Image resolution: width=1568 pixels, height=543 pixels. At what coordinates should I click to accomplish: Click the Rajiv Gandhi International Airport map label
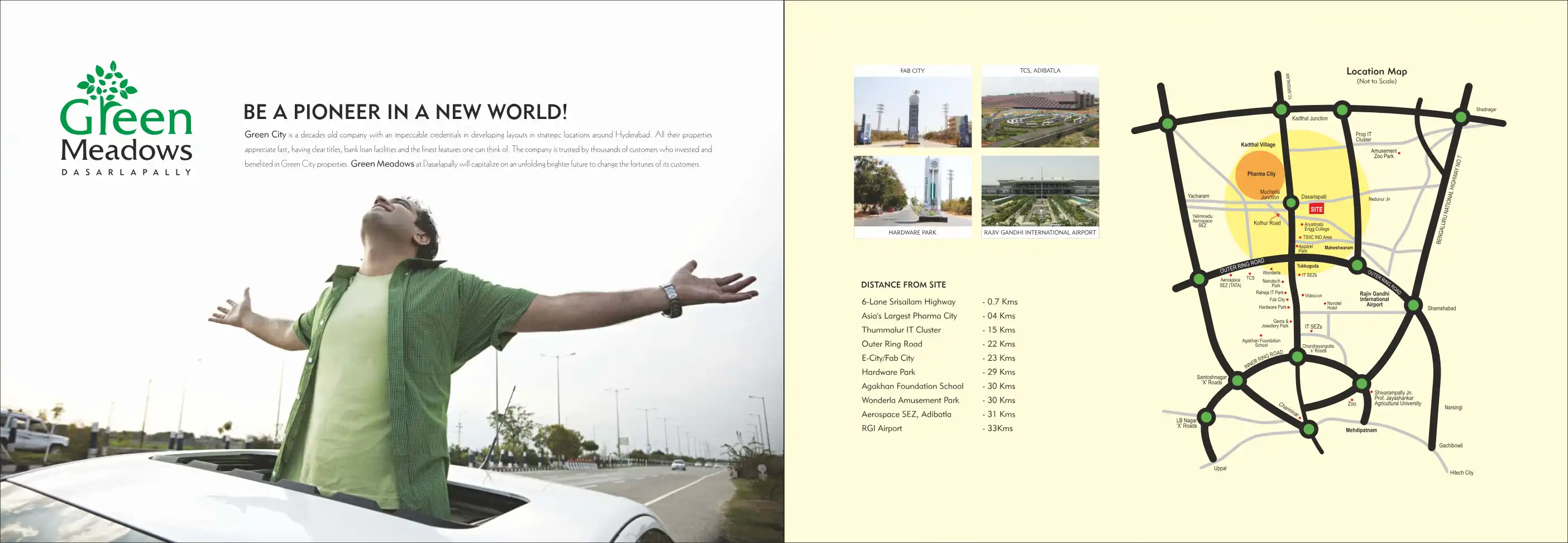(x=1374, y=299)
